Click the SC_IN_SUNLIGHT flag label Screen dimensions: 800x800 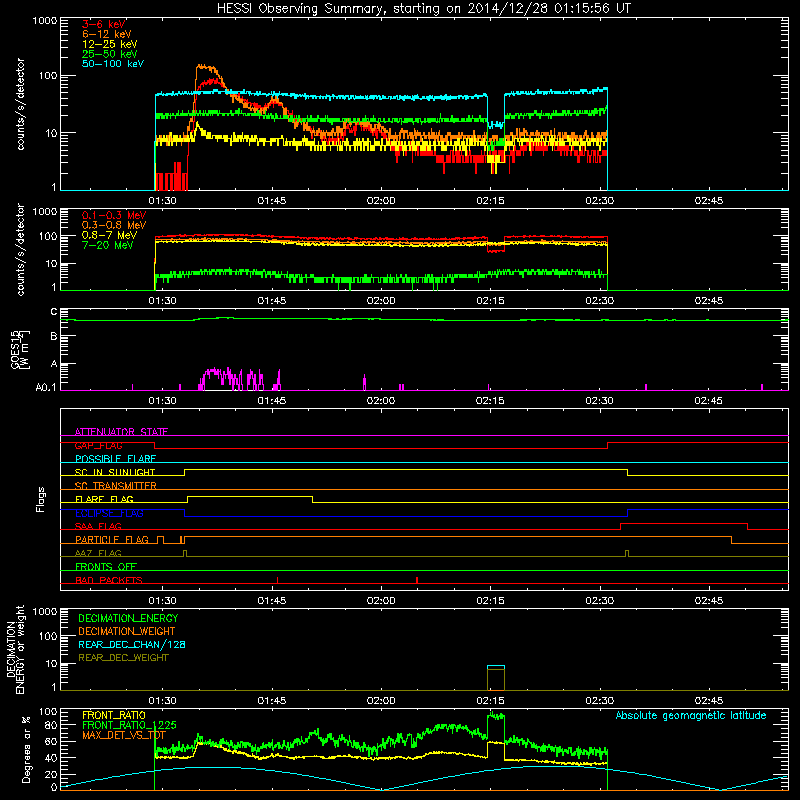pos(115,472)
